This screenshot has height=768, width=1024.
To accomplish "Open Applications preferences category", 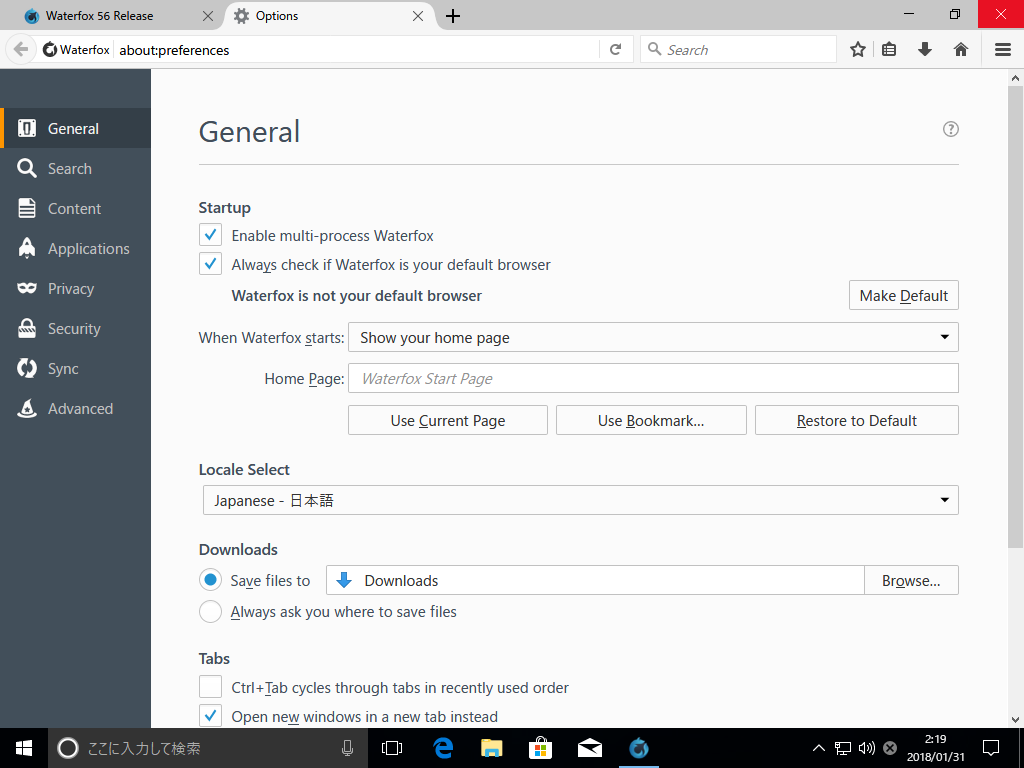I will click(75, 249).
